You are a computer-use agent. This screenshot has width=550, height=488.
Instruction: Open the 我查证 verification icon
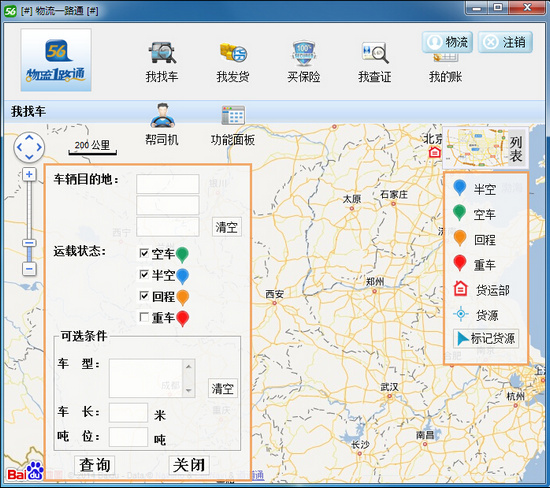tap(375, 53)
